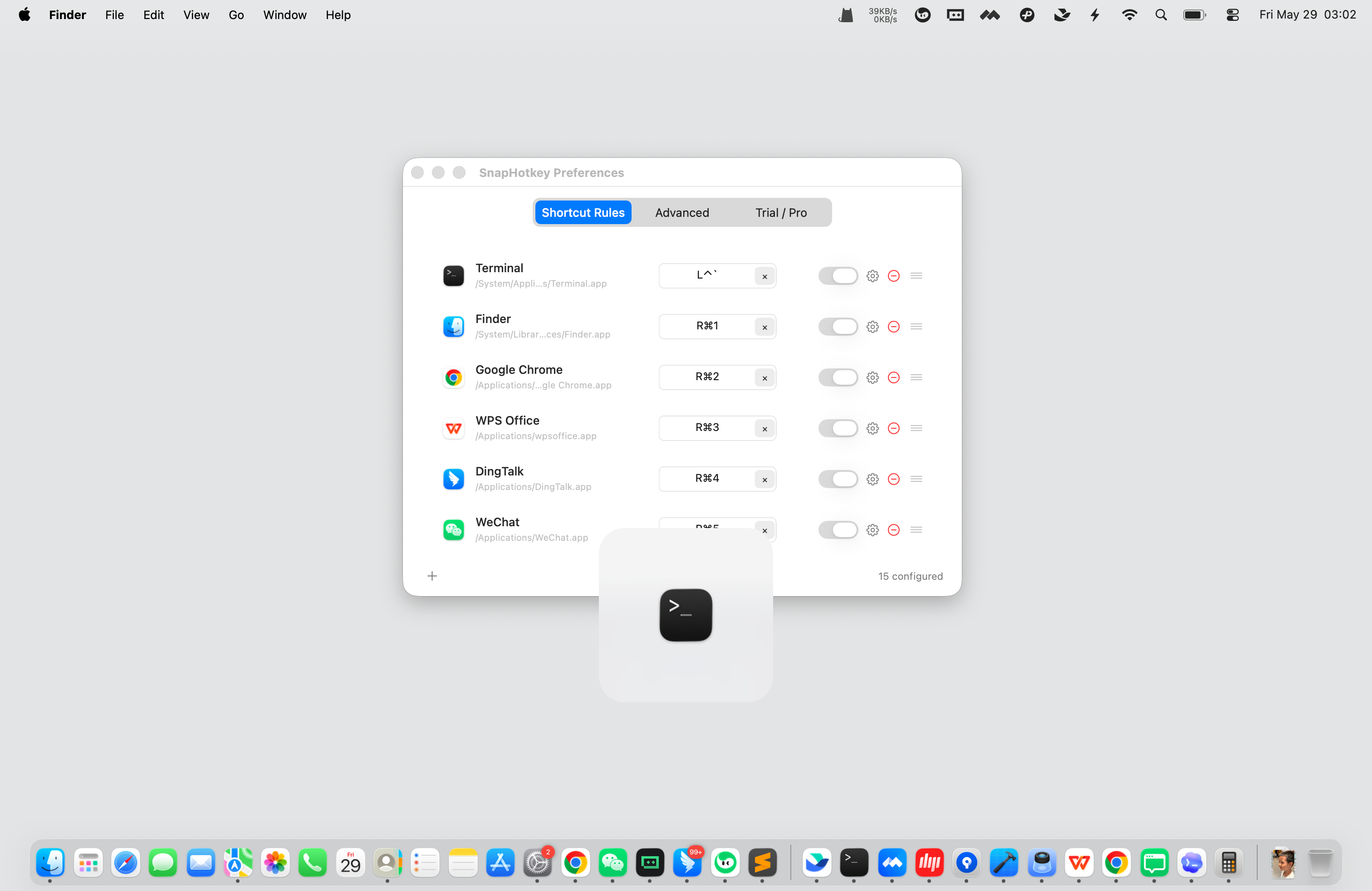The image size is (1372, 891).
Task: Open Control Center in the menu bar
Action: click(x=1233, y=15)
